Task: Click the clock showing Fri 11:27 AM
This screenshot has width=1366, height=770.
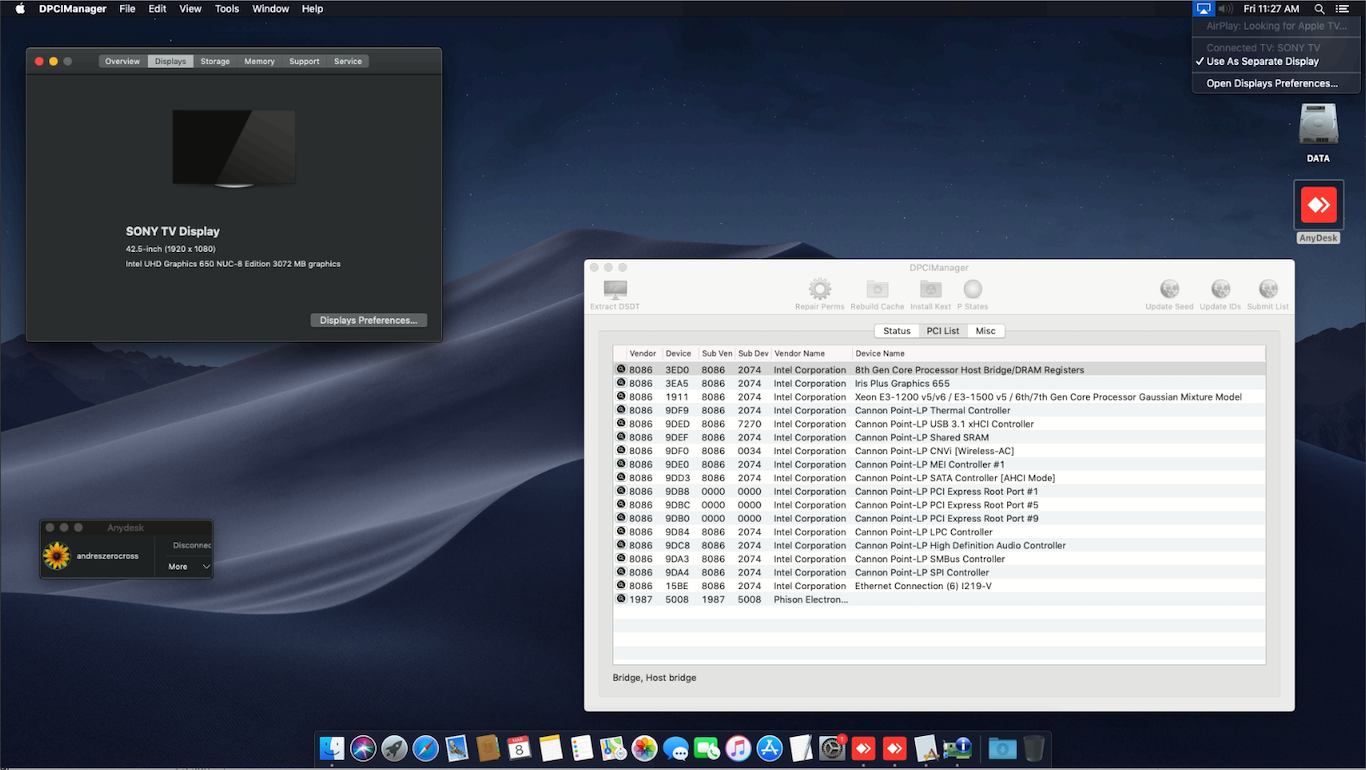Action: tap(1271, 8)
